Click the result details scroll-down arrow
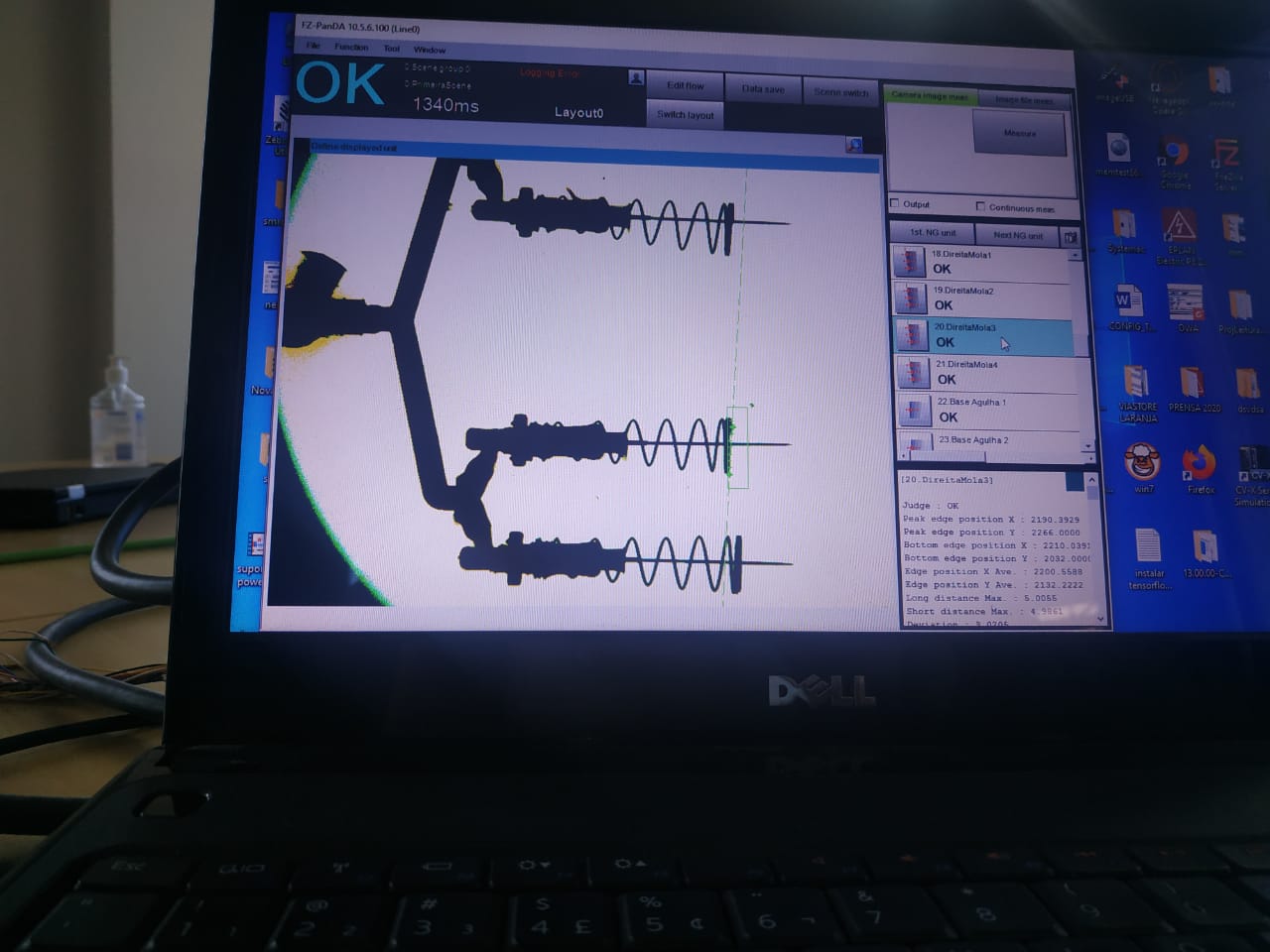Screen dimensions: 1270x952 pos(1100,618)
